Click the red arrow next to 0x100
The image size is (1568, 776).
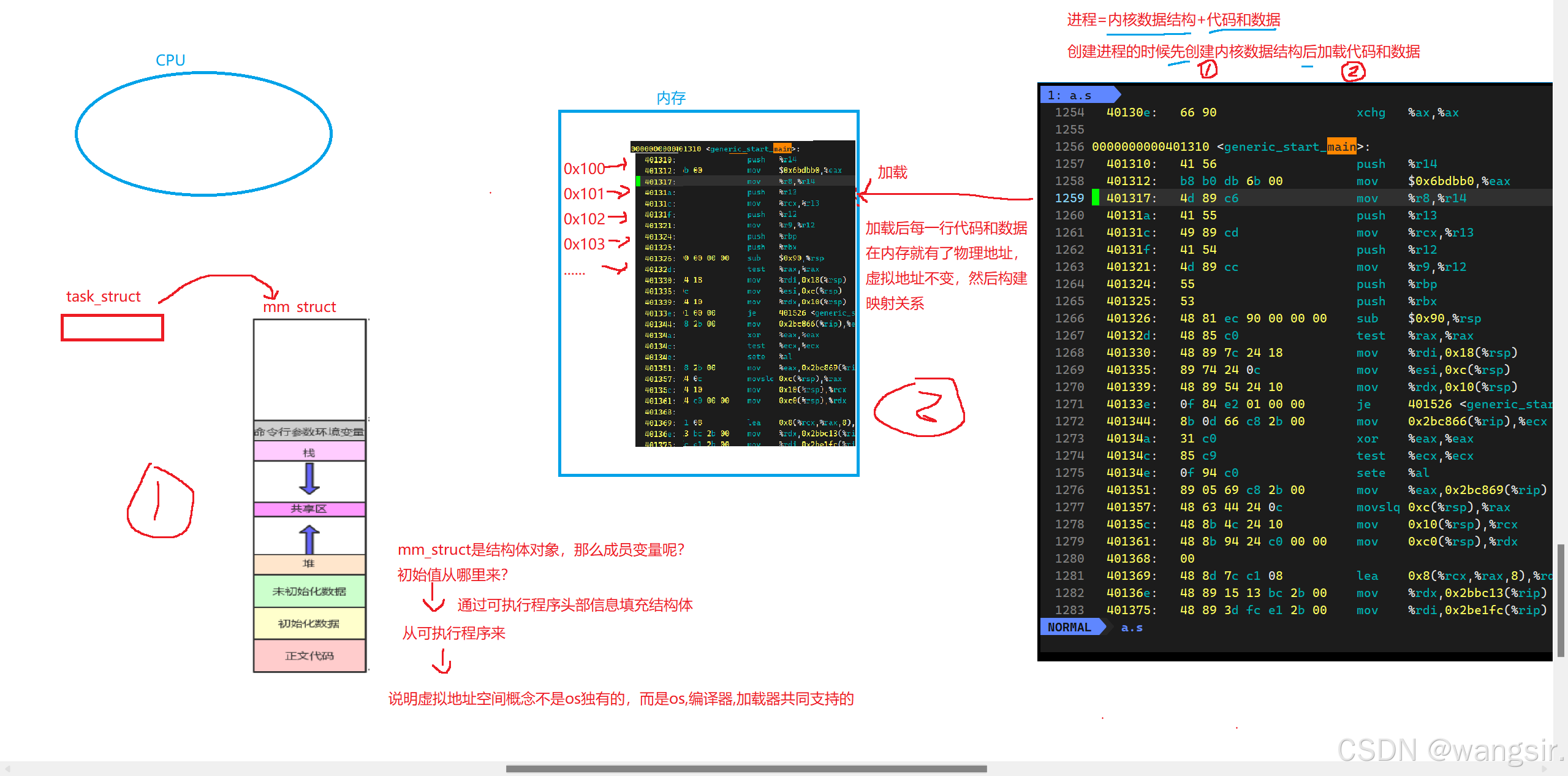coord(616,165)
